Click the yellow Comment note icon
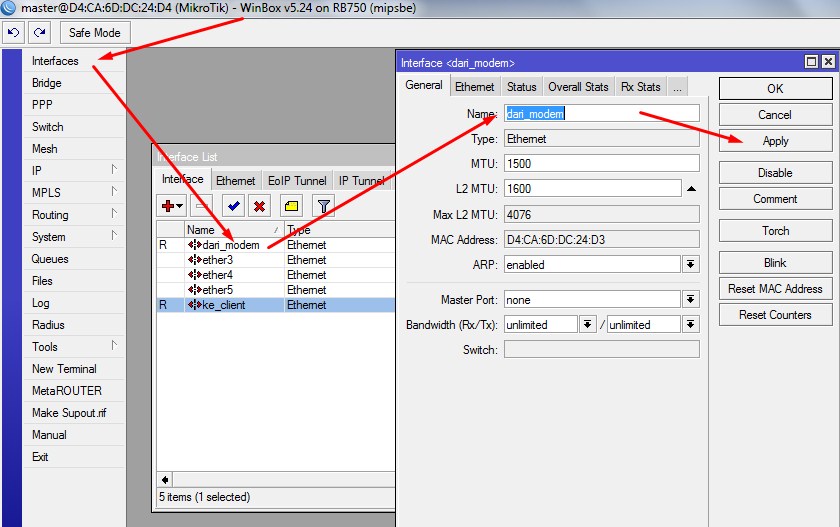 point(291,206)
